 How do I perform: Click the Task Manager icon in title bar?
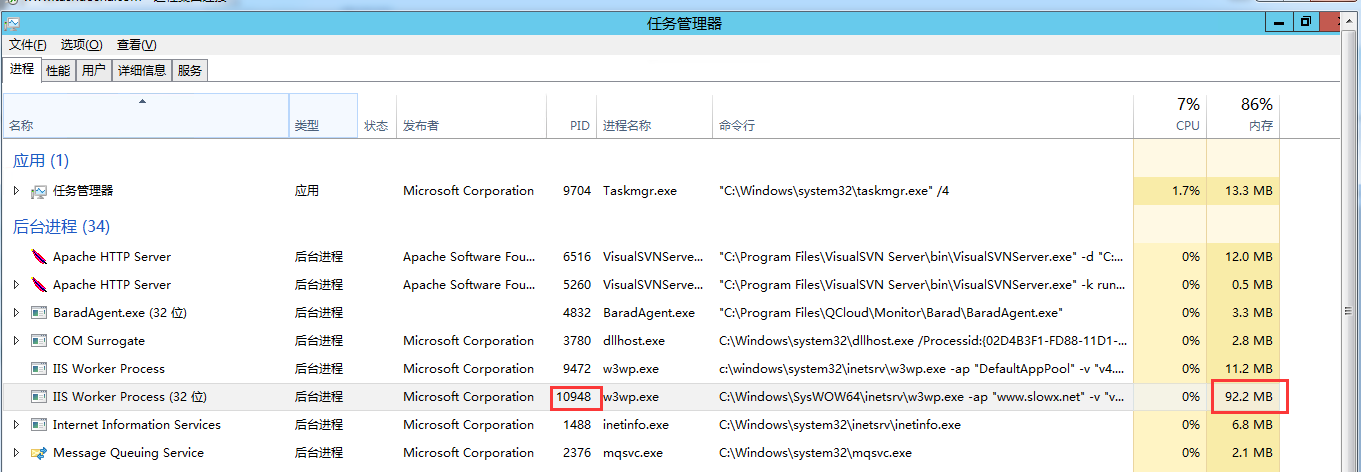coord(12,24)
